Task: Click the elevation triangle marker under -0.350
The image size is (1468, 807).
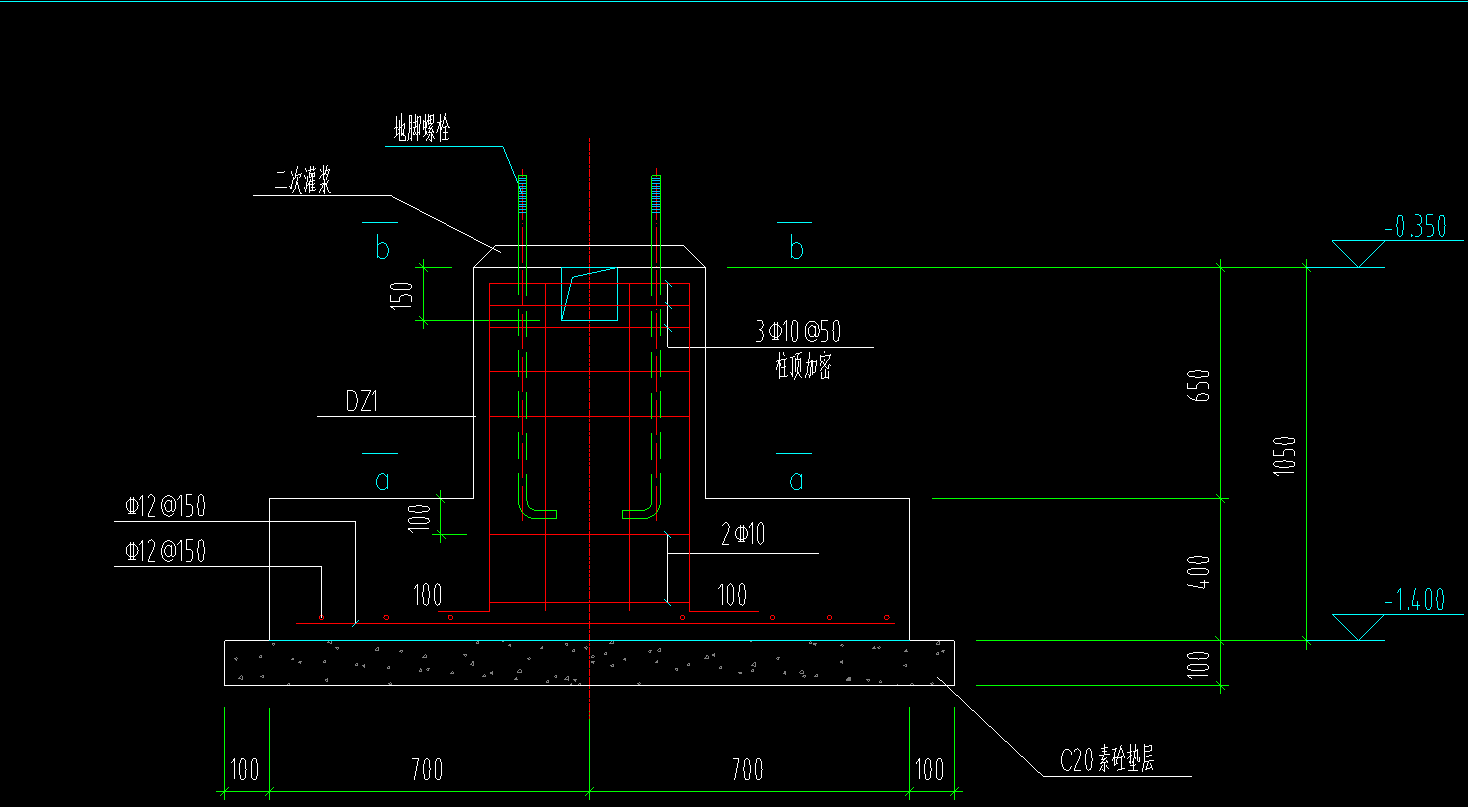Action: 1358,253
